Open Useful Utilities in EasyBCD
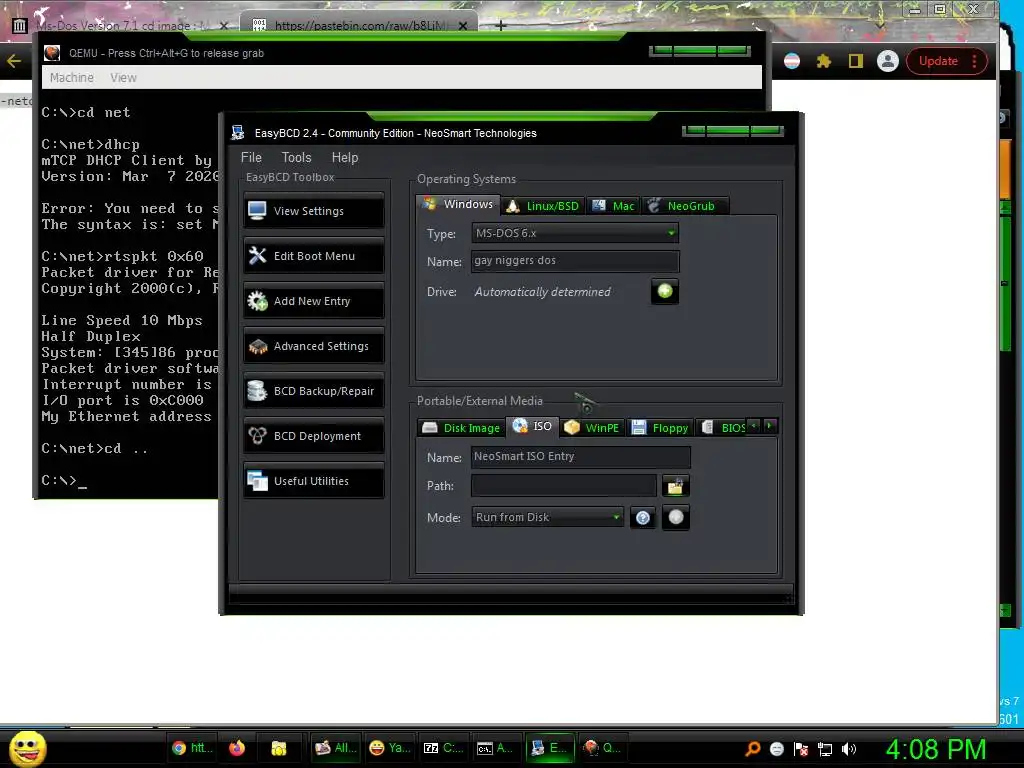 point(313,481)
